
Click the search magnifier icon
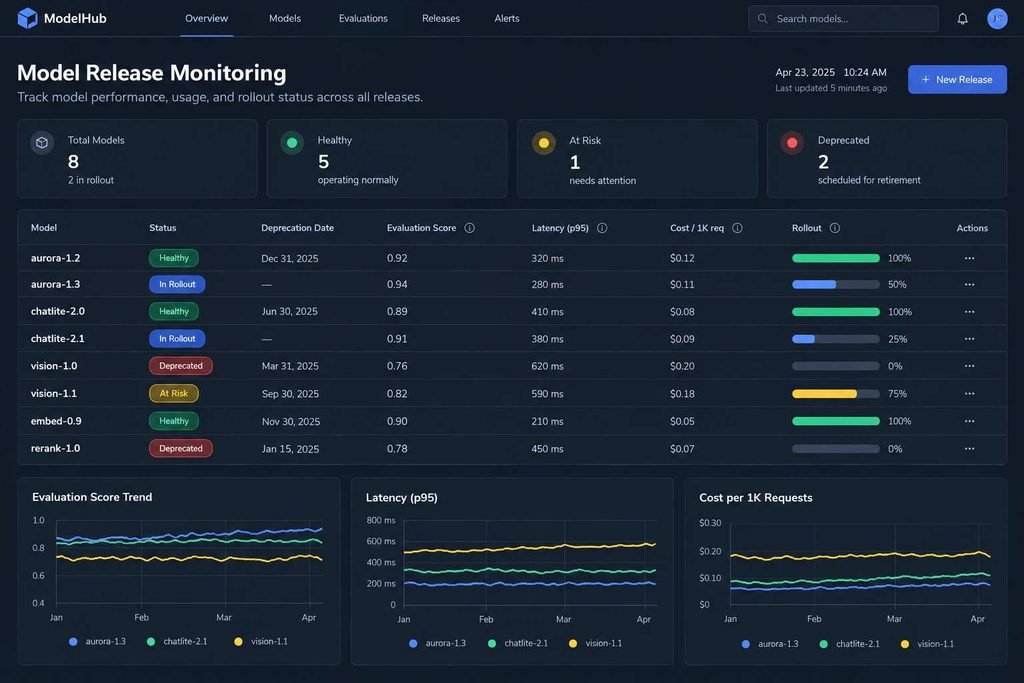click(762, 19)
